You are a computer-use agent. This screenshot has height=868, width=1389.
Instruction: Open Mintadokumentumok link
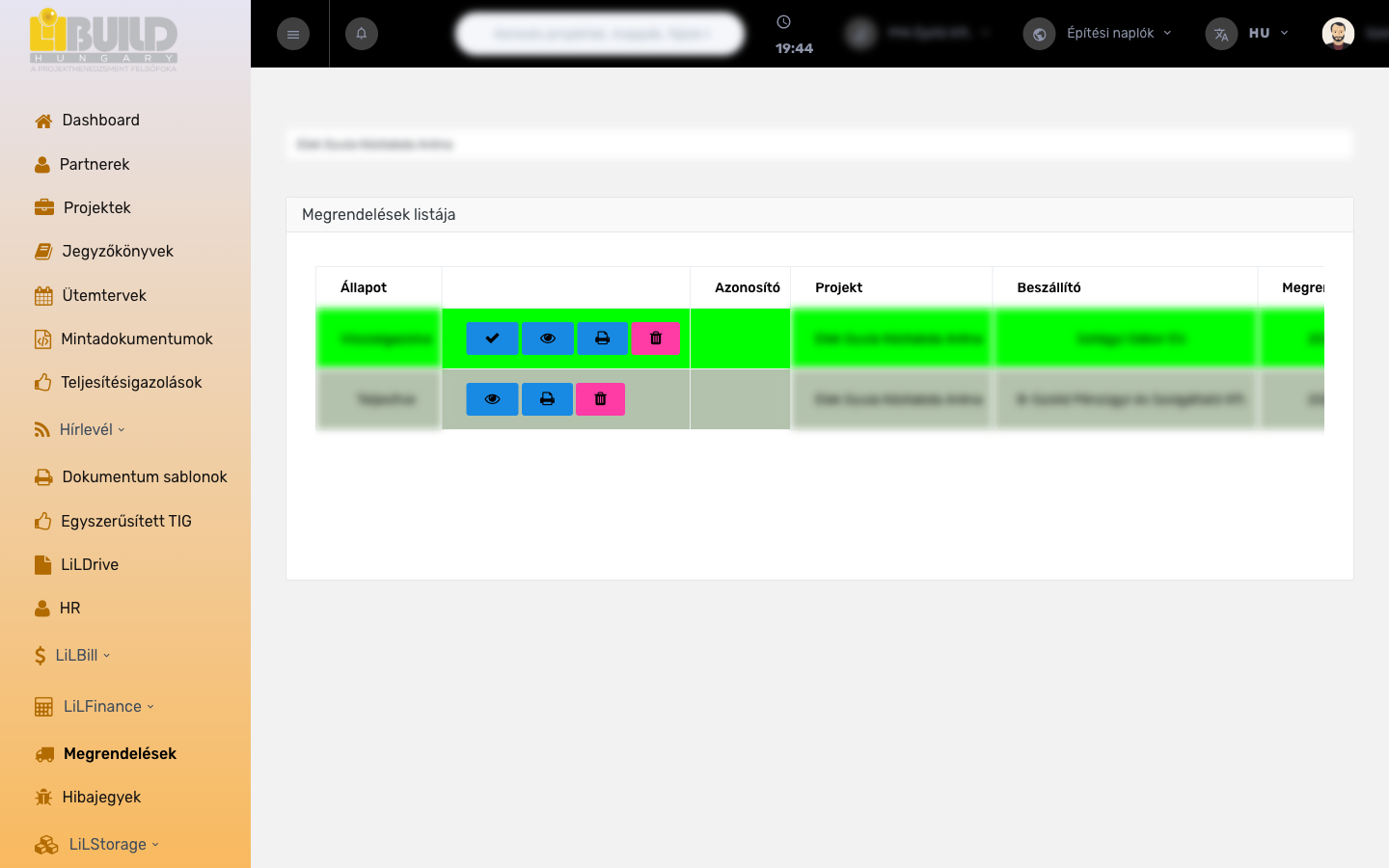click(137, 339)
